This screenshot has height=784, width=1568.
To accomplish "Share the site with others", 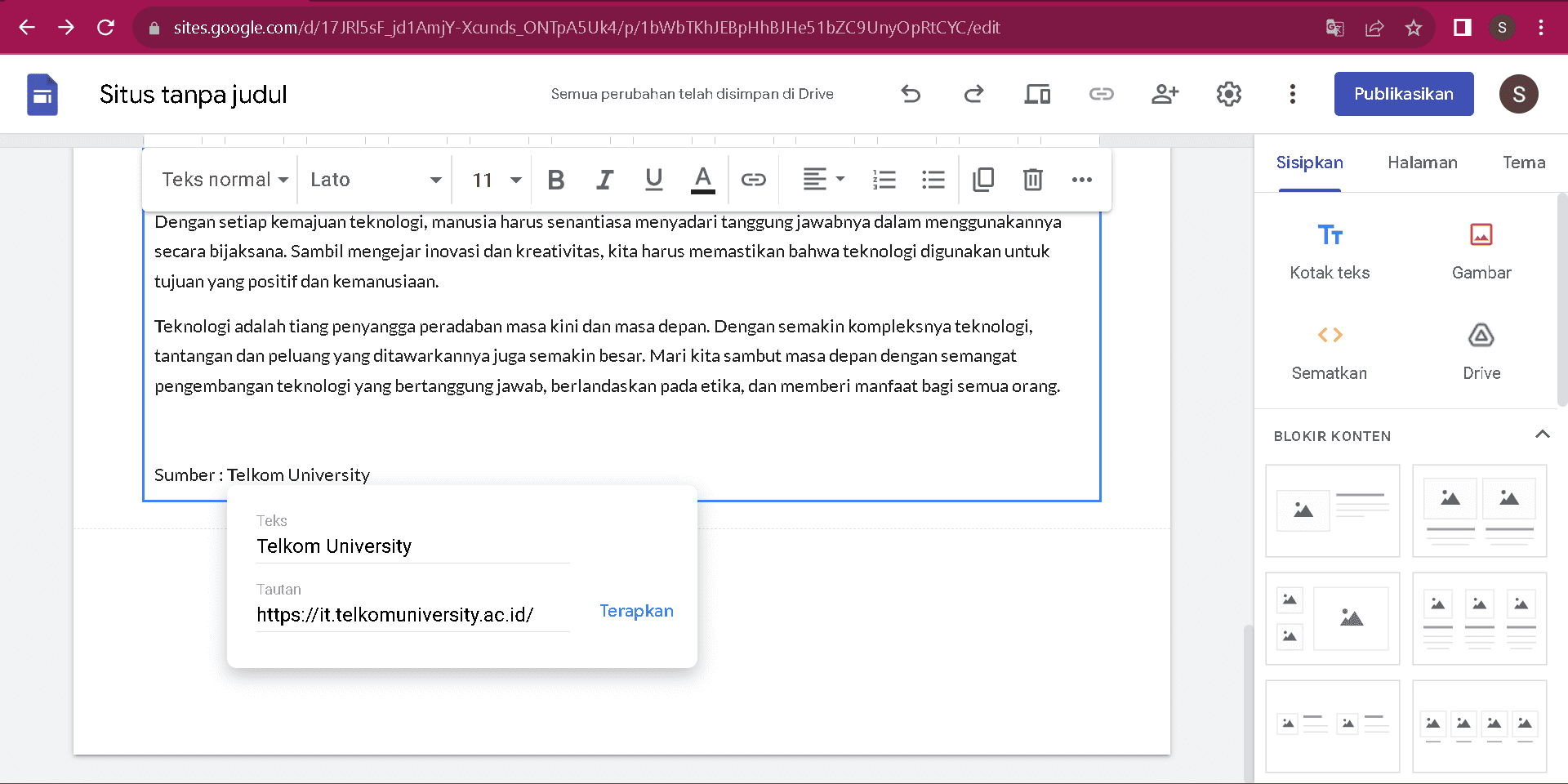I will [x=1165, y=94].
